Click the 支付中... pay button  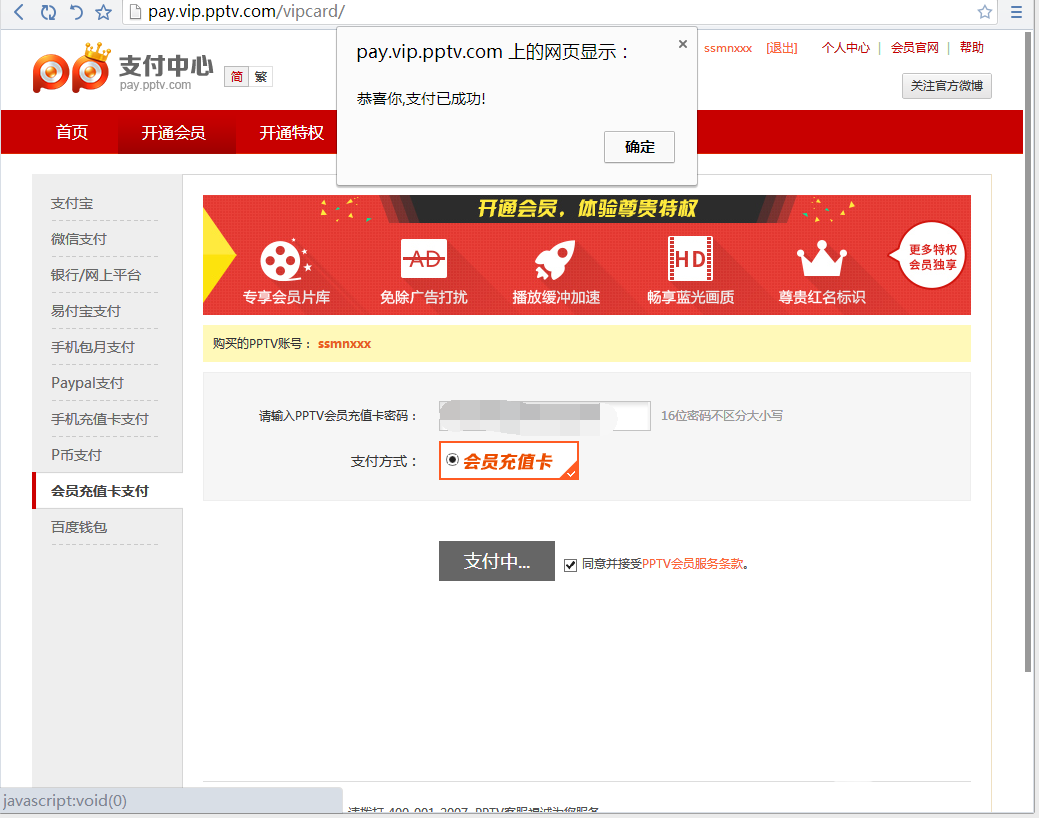point(496,561)
